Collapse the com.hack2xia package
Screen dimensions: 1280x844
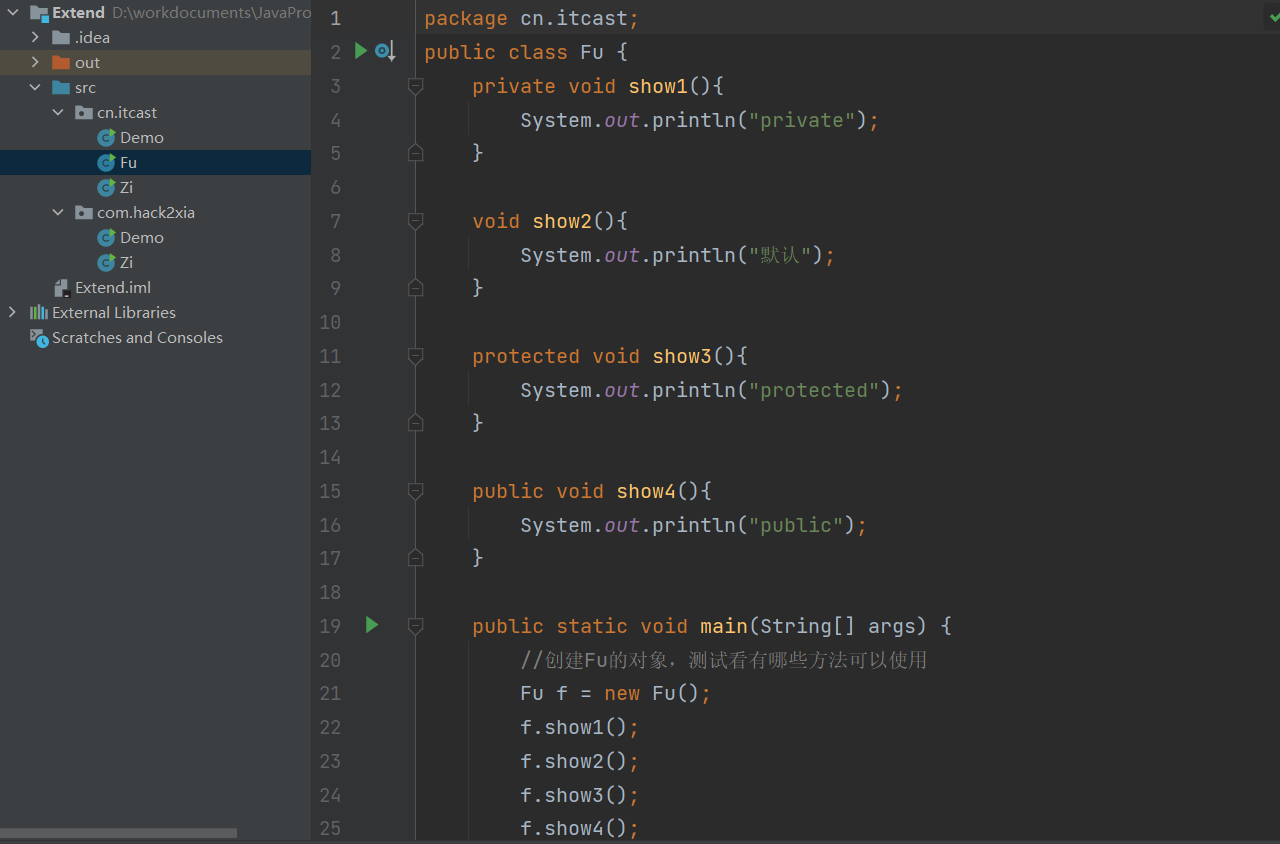(59, 213)
